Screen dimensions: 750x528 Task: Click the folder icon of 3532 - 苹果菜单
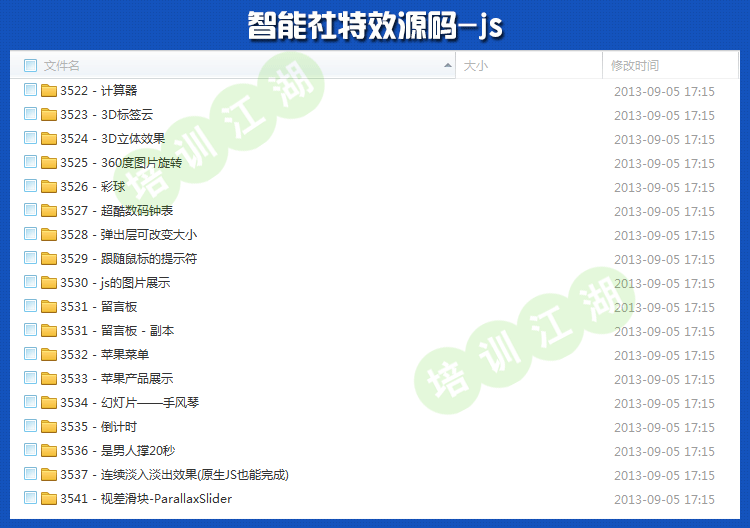tap(49, 354)
